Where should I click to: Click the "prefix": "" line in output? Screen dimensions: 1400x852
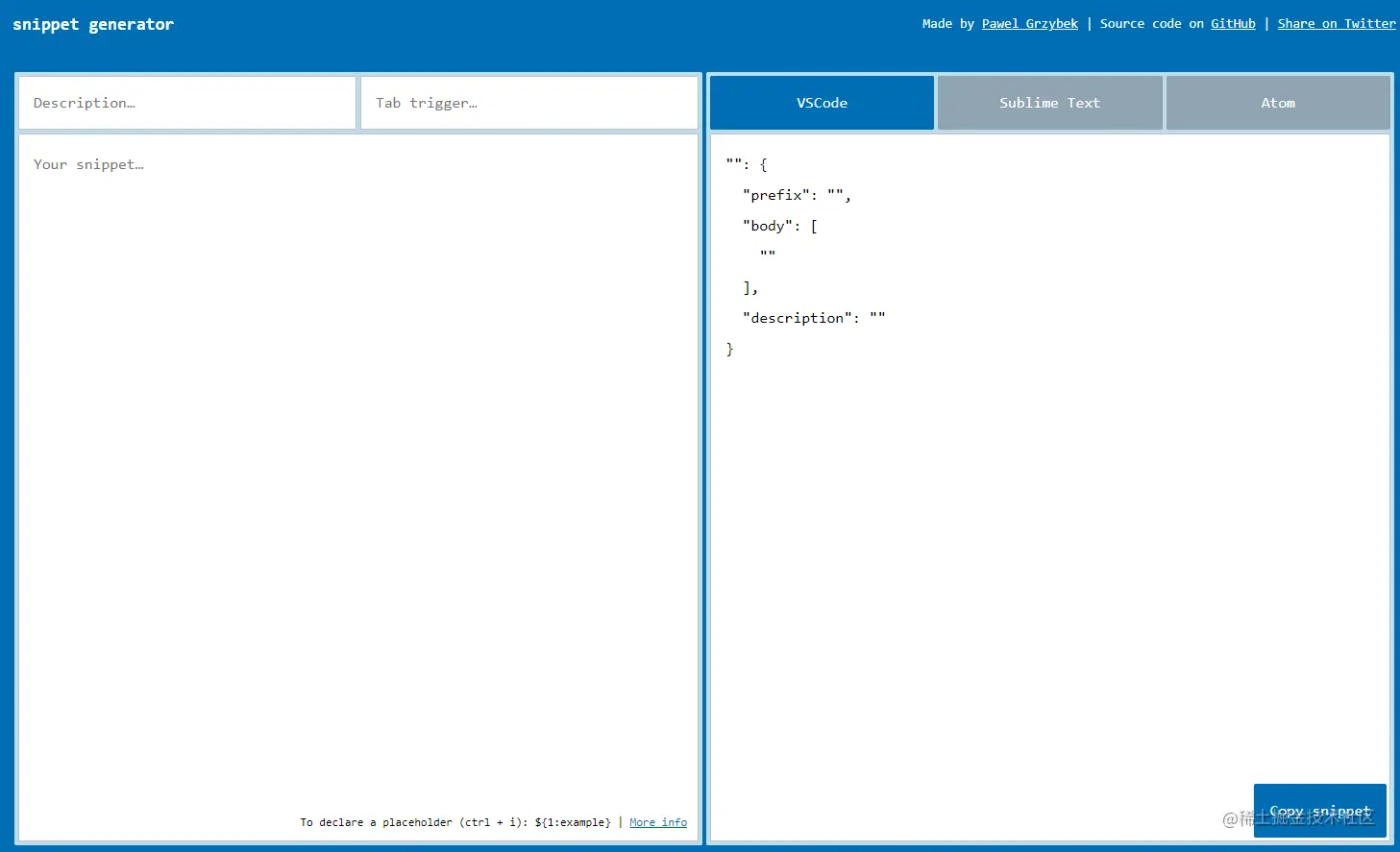[x=797, y=195]
